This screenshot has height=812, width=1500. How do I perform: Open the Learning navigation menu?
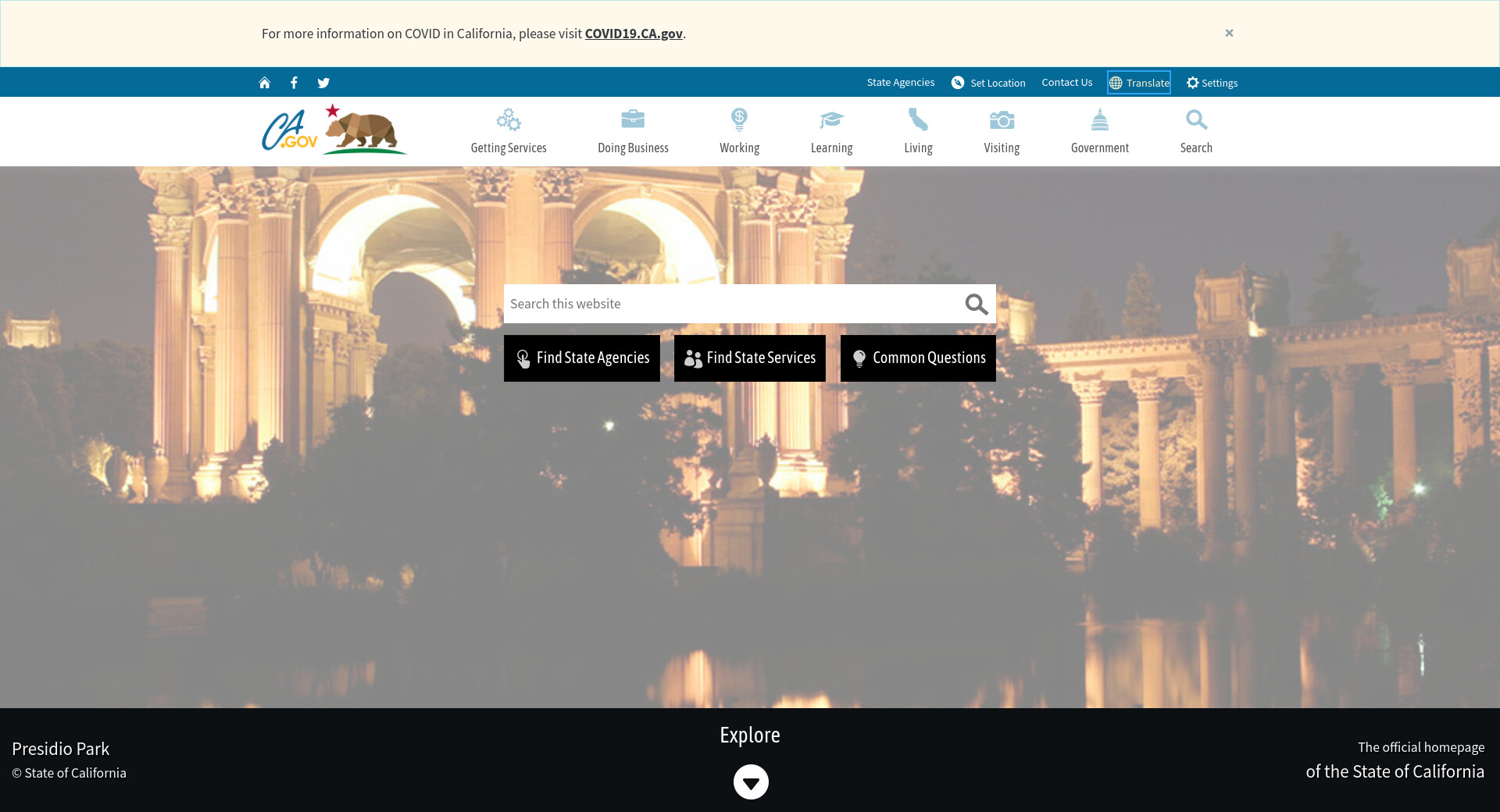pyautogui.click(x=831, y=131)
